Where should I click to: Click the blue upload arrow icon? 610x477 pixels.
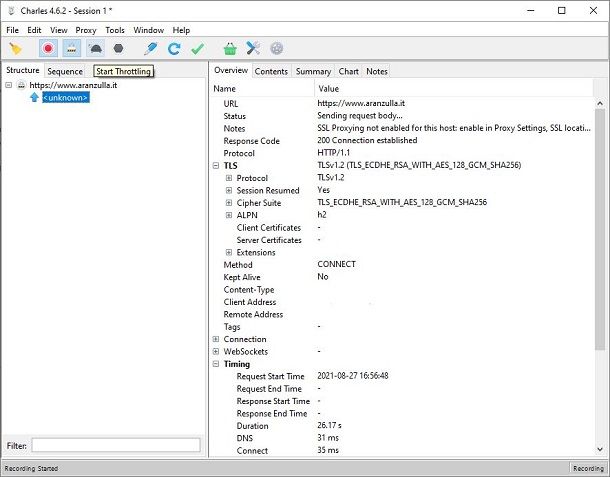click(x=34, y=97)
